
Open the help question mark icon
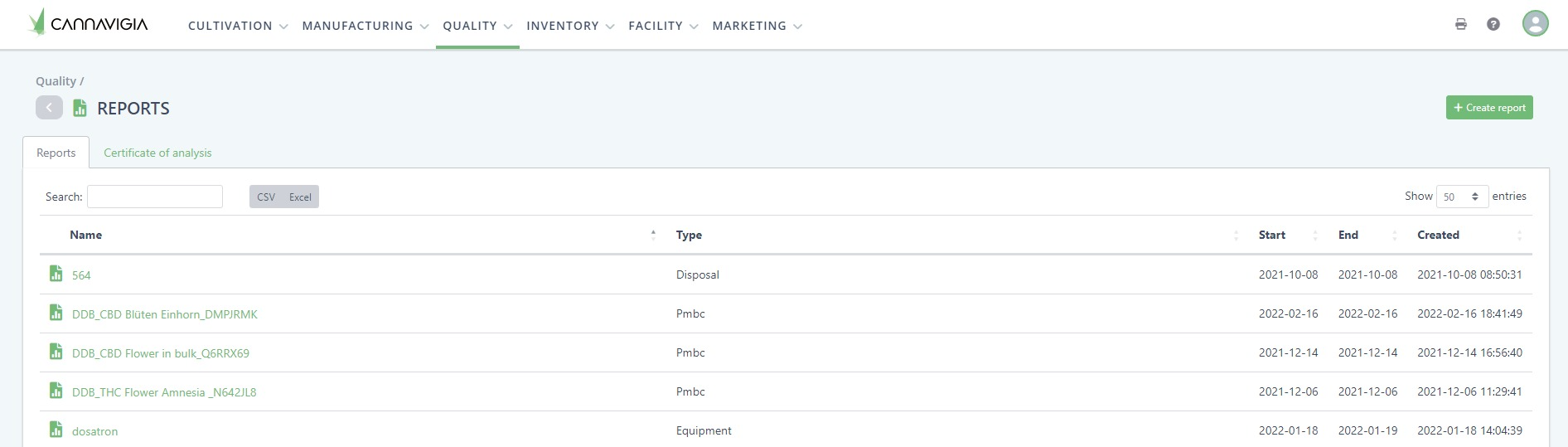tap(1493, 24)
